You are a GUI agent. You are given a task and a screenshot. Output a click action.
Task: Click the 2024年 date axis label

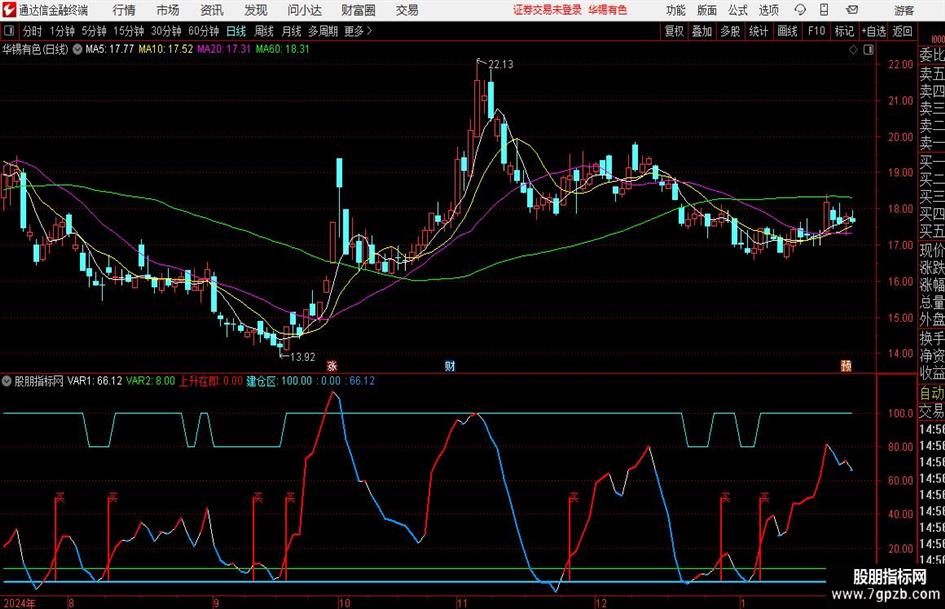click(19, 603)
